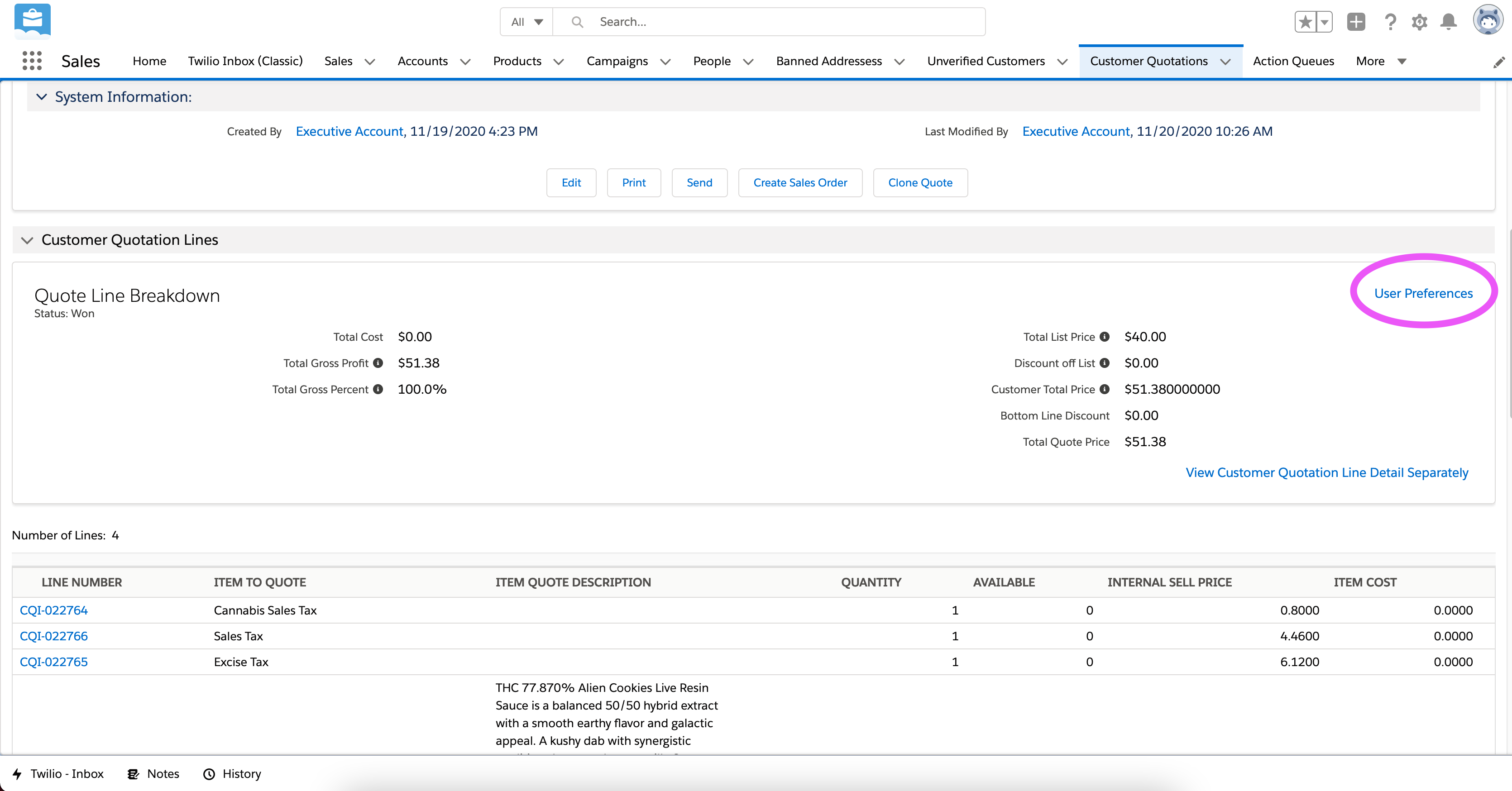Open quotation line CQI-022765
1512x791 pixels.
pos(53,662)
